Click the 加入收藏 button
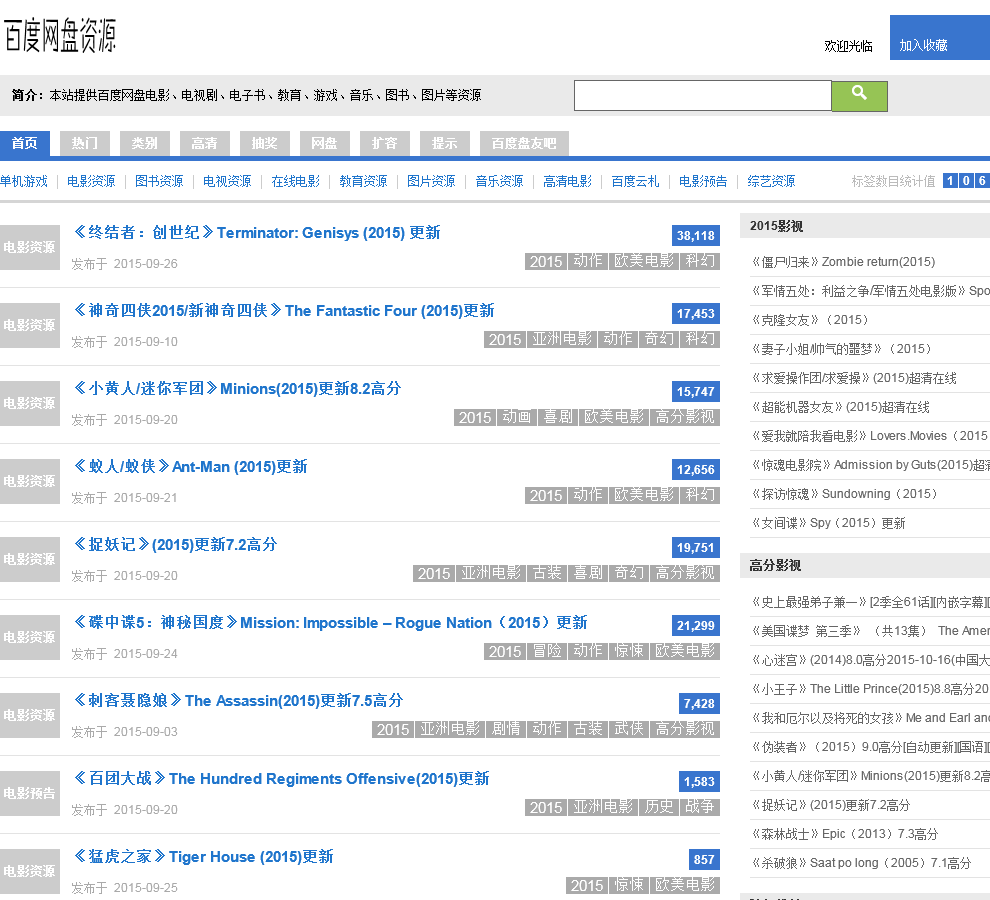 click(x=939, y=38)
